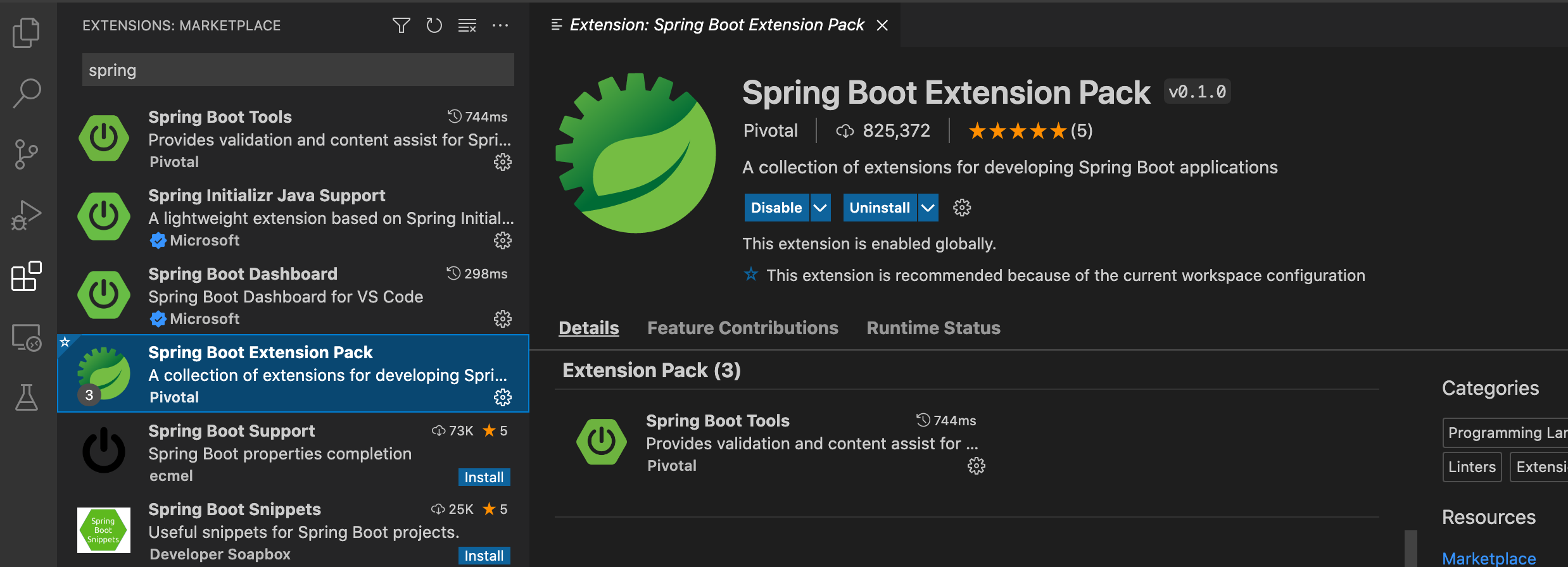Click the extensions search field with 'spring'

(x=298, y=70)
